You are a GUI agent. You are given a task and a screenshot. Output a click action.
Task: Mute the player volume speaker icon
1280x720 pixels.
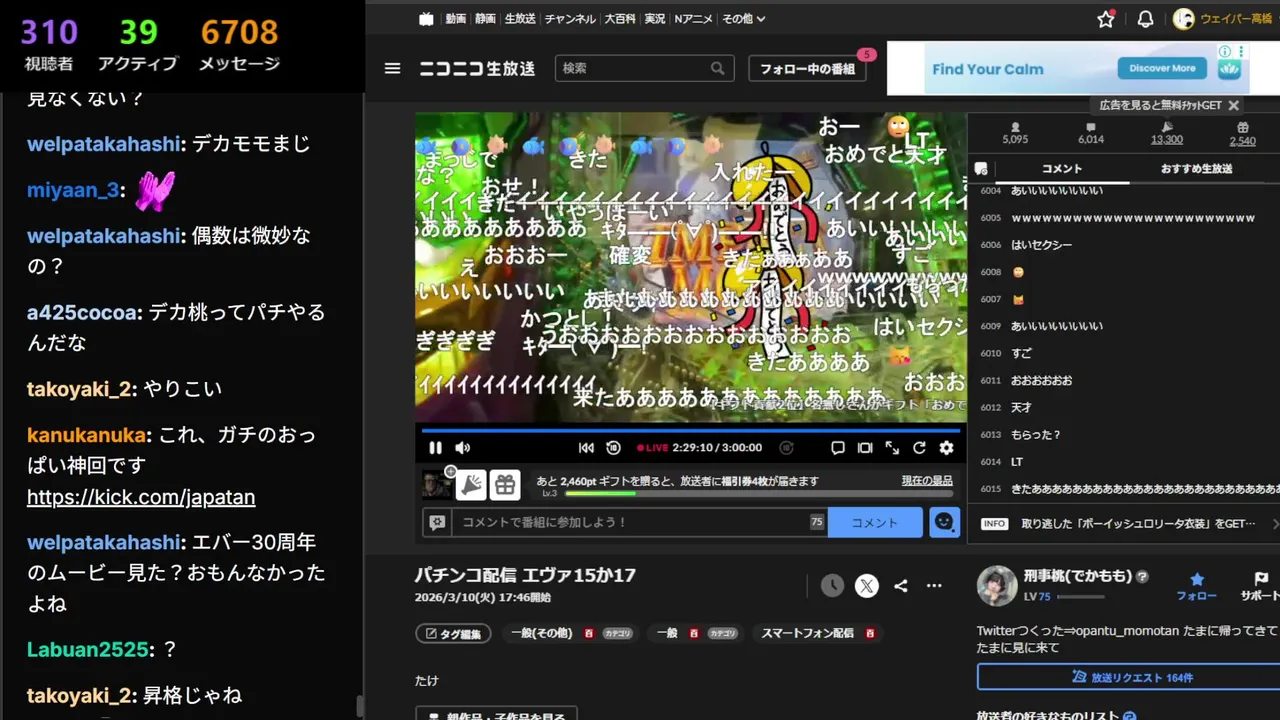[463, 448]
